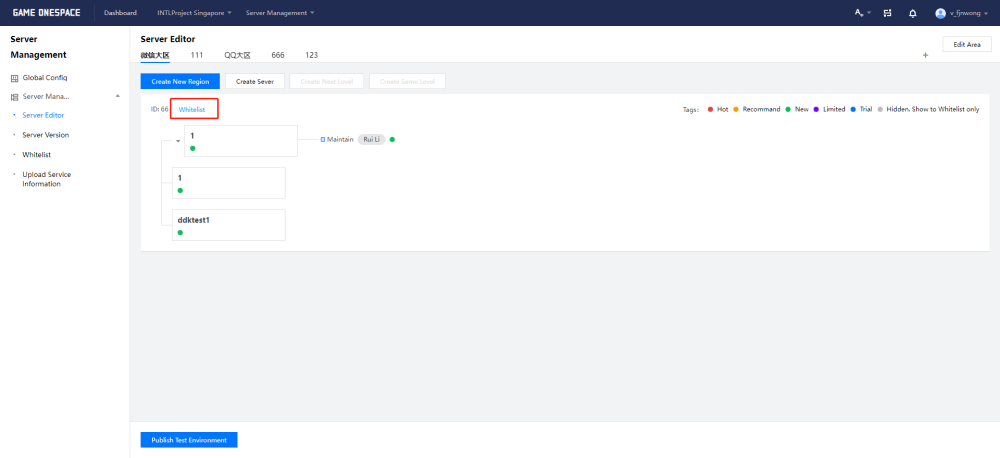Screen dimensions: 1000x458
Task: Open the notifications bell icon
Action: click(x=912, y=13)
